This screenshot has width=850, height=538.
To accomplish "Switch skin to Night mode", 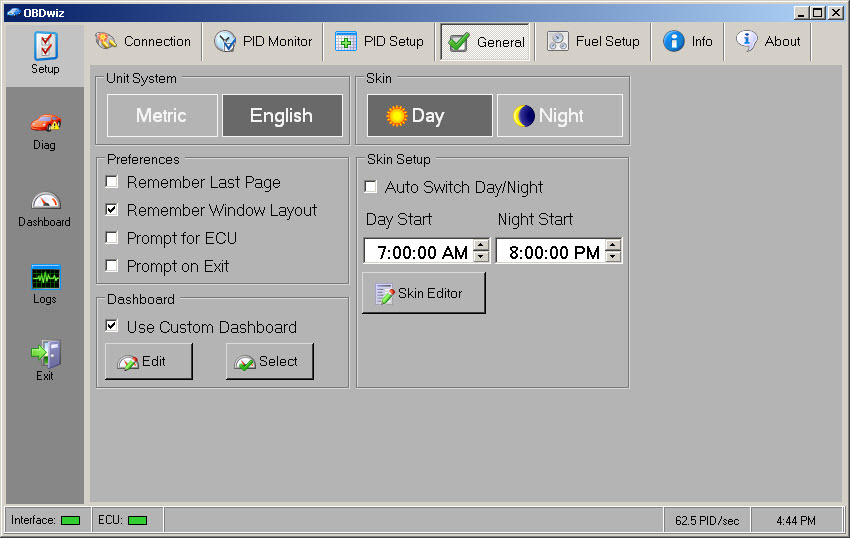I will pyautogui.click(x=559, y=116).
